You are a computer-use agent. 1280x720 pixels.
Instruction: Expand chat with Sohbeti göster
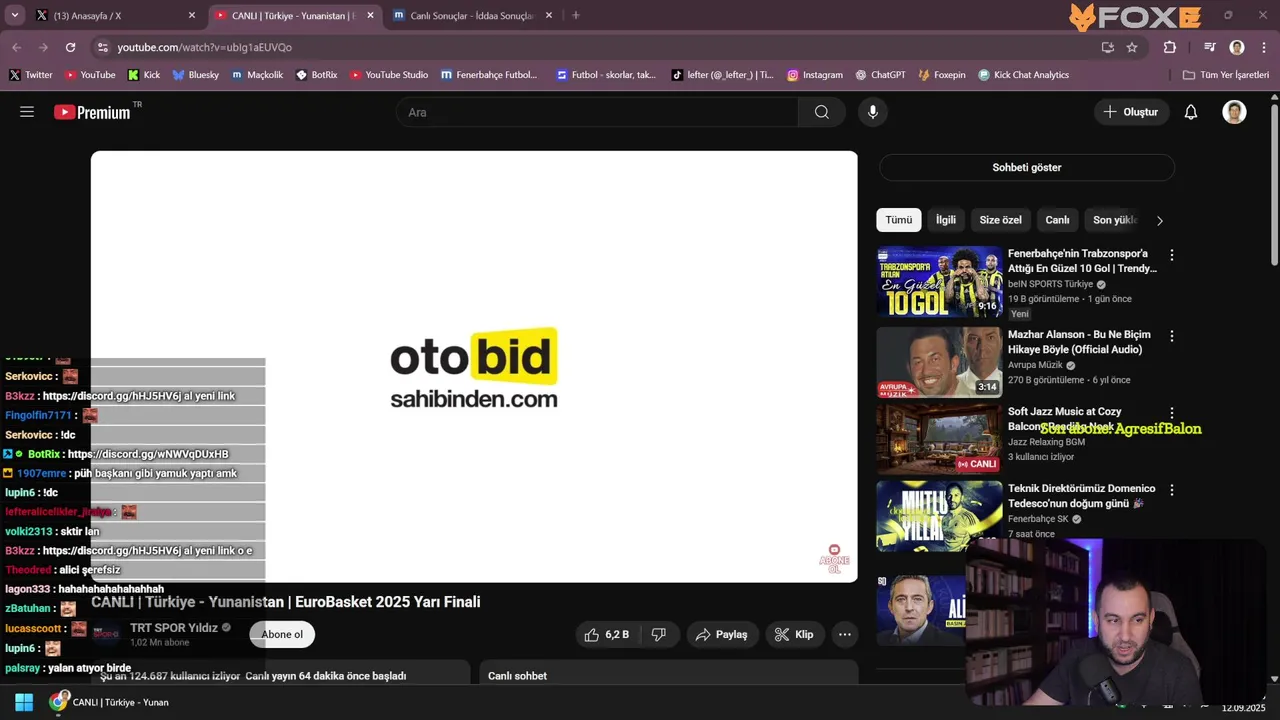[x=1026, y=167]
